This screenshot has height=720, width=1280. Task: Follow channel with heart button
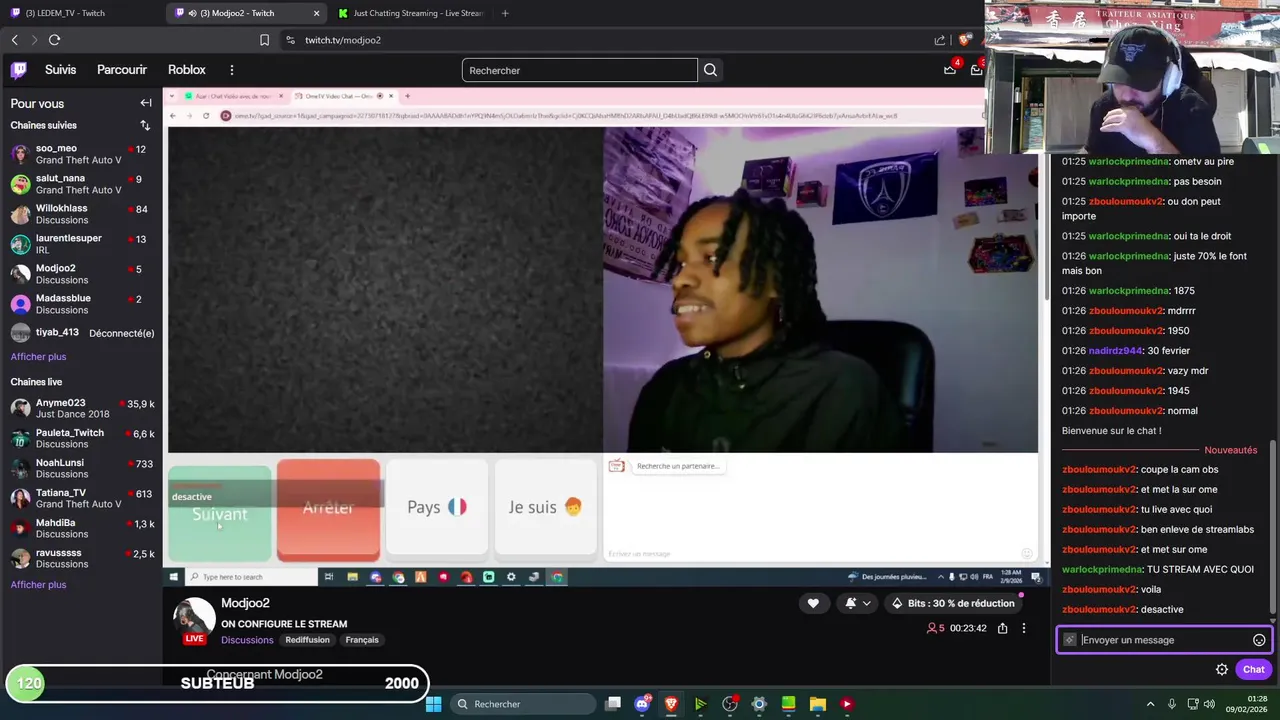point(813,603)
